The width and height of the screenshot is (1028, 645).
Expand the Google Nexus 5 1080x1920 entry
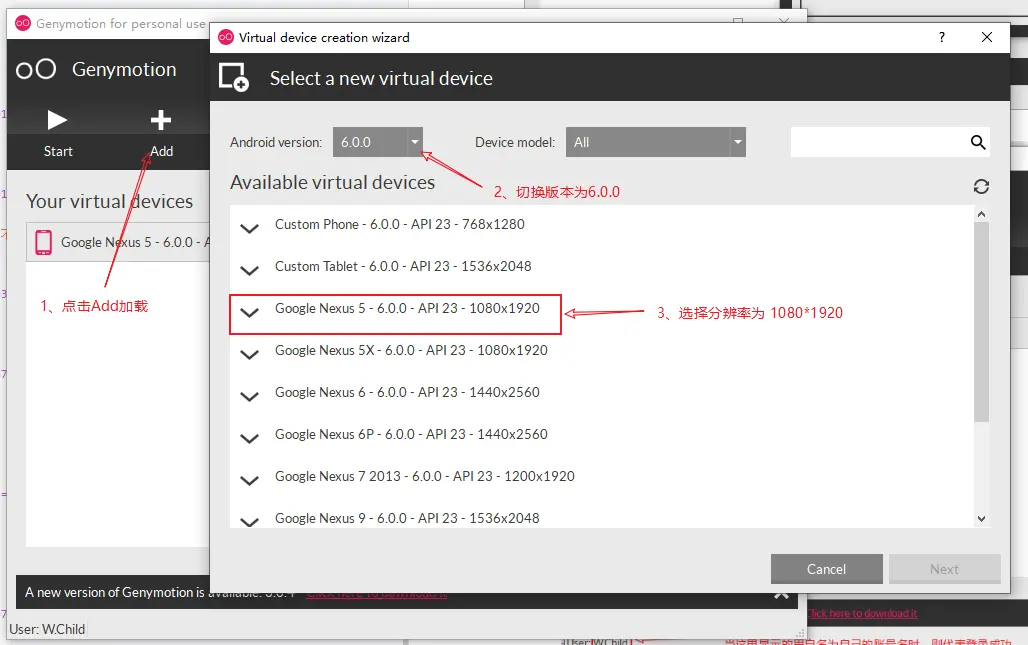[x=249, y=313]
